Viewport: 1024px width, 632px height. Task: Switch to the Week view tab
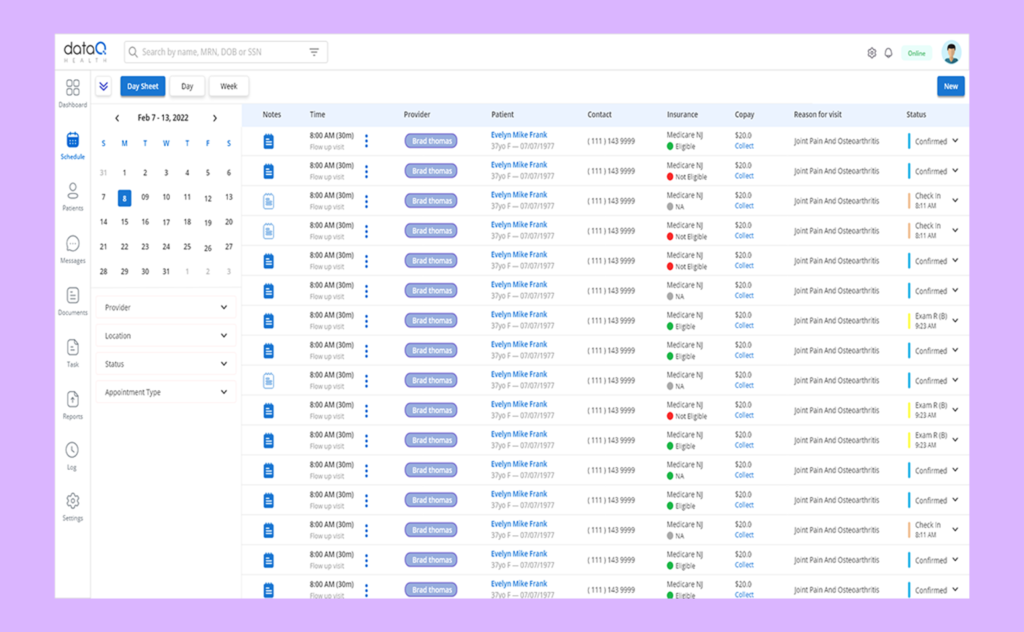(x=229, y=87)
